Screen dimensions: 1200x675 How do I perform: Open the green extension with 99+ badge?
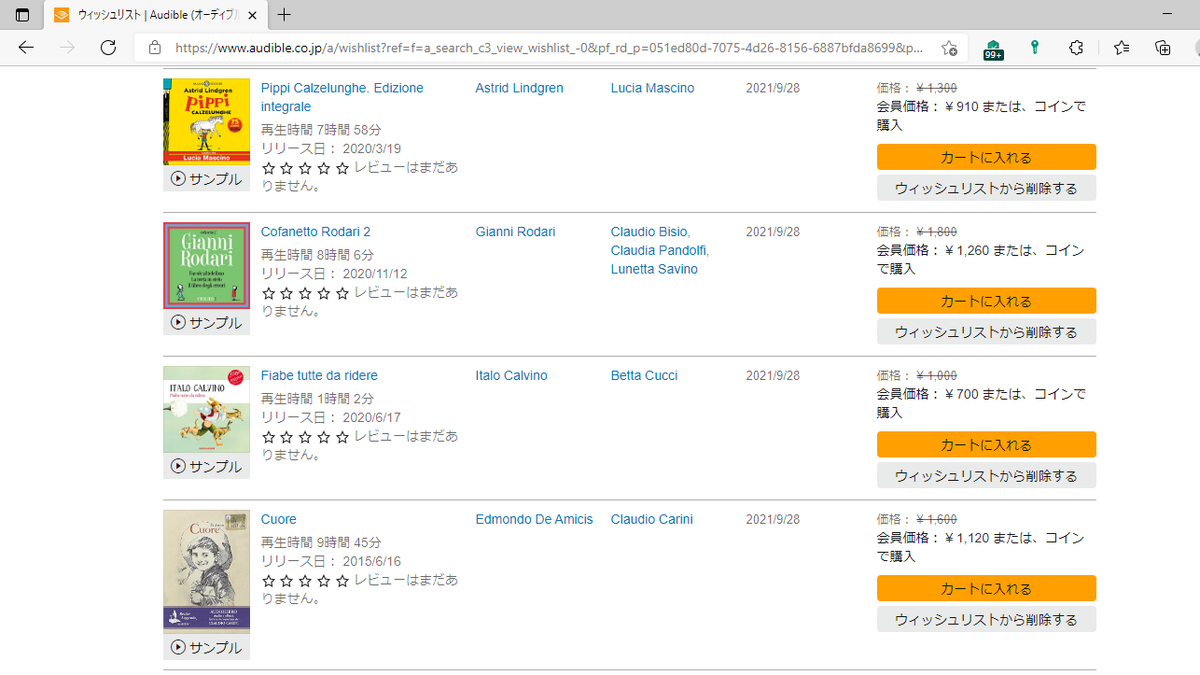pyautogui.click(x=993, y=48)
